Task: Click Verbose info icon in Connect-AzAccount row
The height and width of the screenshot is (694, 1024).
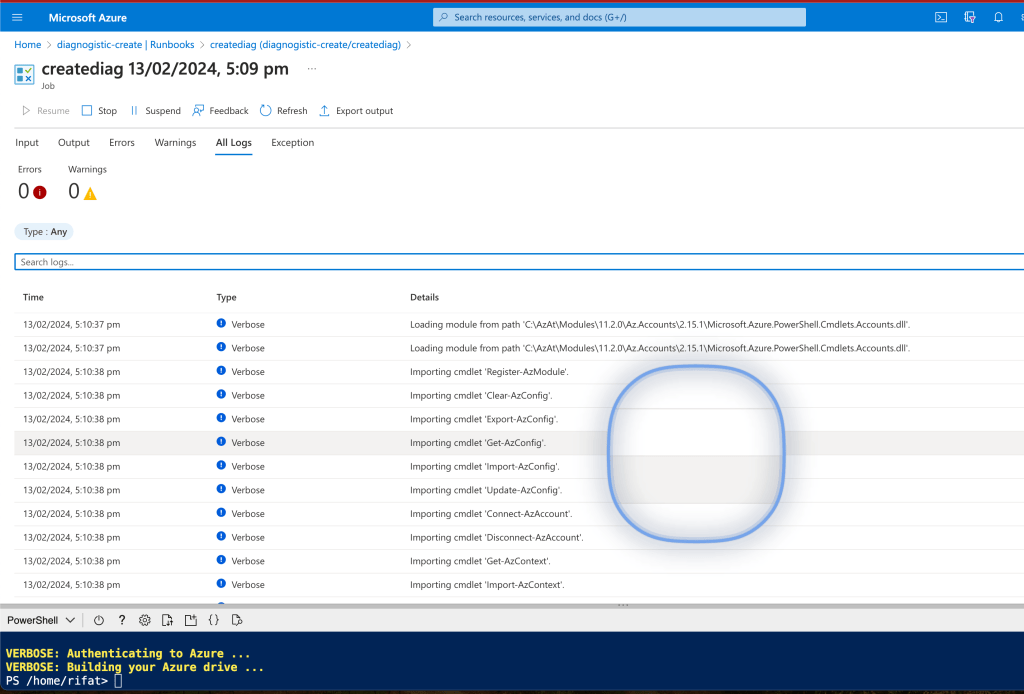Action: tap(221, 513)
